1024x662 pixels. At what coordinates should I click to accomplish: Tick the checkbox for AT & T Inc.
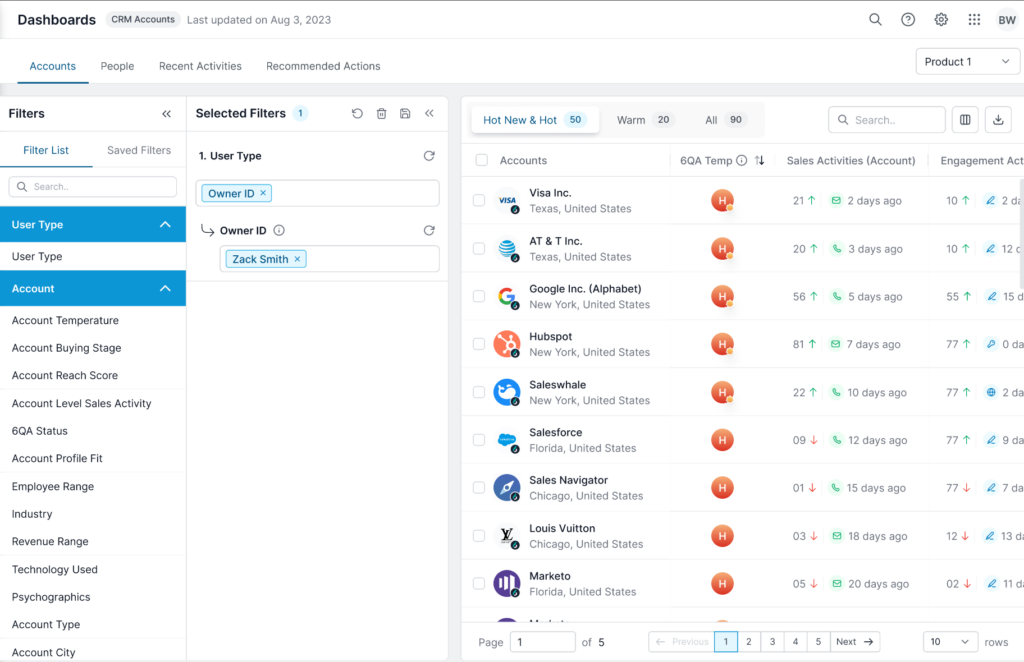[479, 249]
